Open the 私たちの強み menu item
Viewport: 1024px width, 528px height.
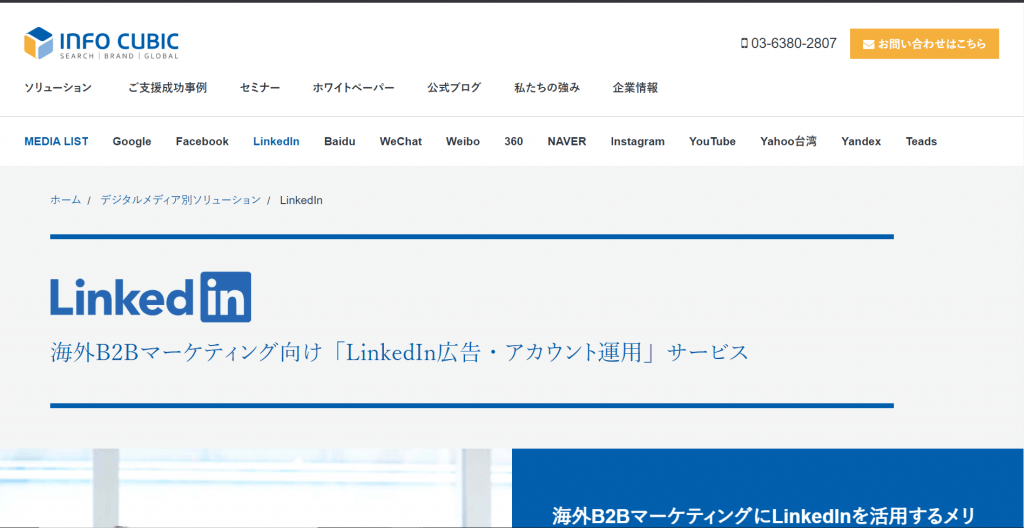tap(547, 88)
